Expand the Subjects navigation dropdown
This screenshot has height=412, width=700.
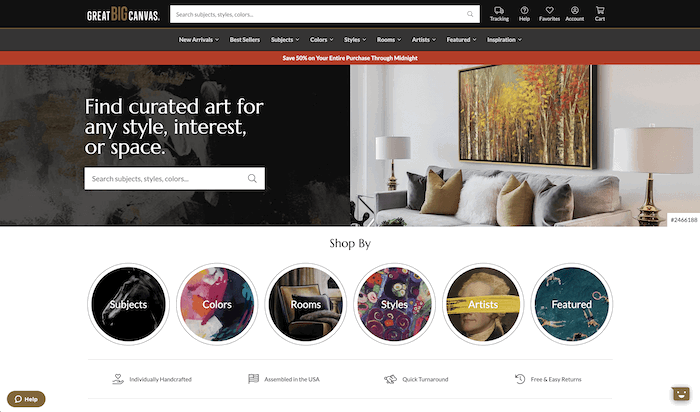pos(285,40)
